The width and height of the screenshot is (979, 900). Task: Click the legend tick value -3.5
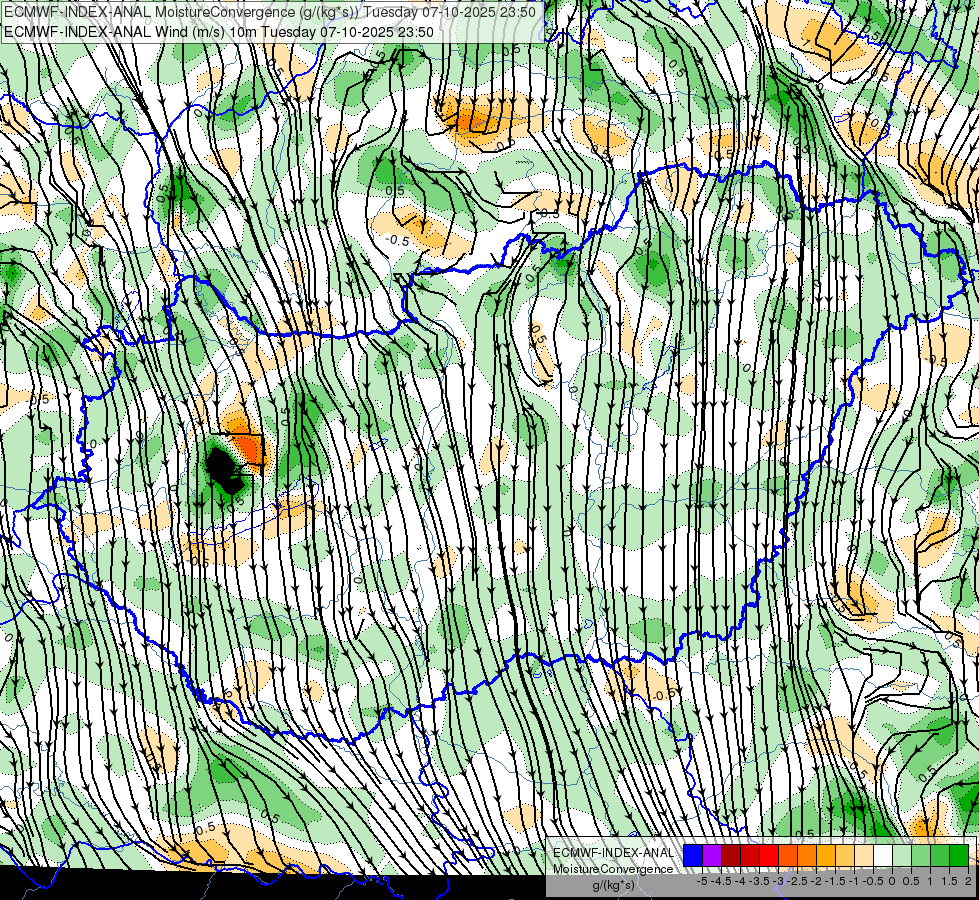click(759, 881)
